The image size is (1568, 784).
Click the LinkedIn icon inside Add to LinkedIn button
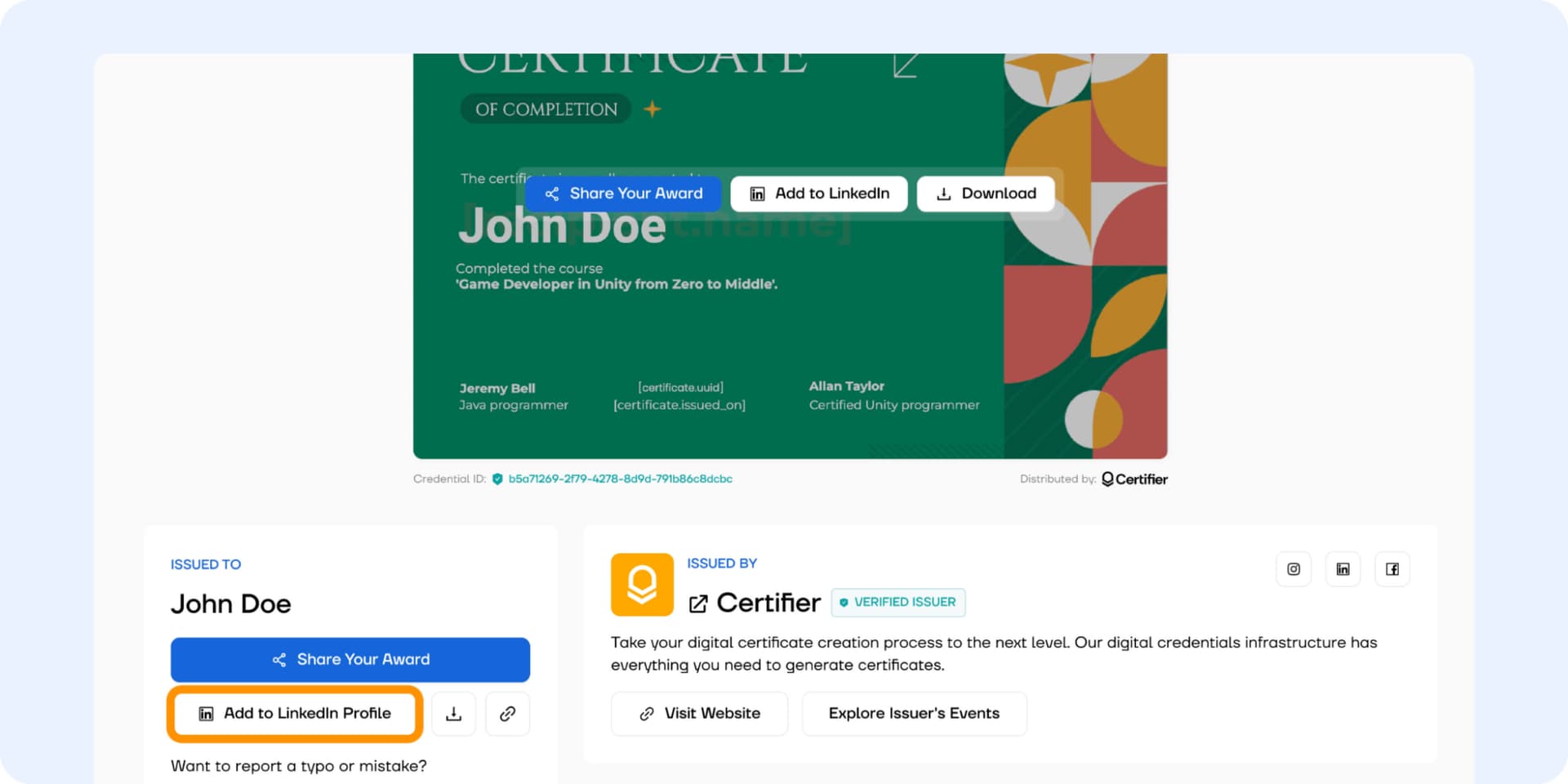[x=757, y=194]
